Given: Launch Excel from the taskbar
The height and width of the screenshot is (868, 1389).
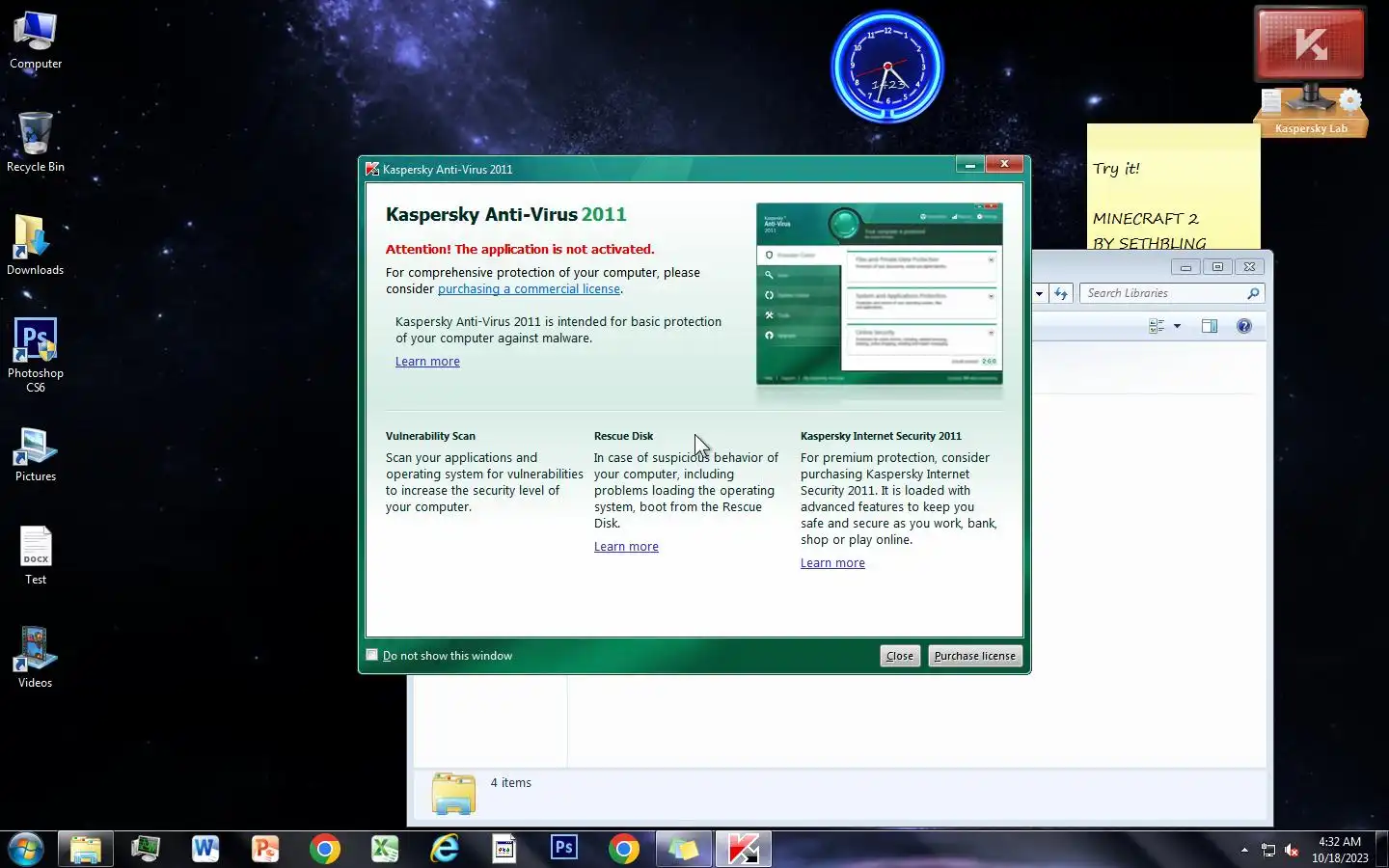Looking at the screenshot, I should click(385, 850).
